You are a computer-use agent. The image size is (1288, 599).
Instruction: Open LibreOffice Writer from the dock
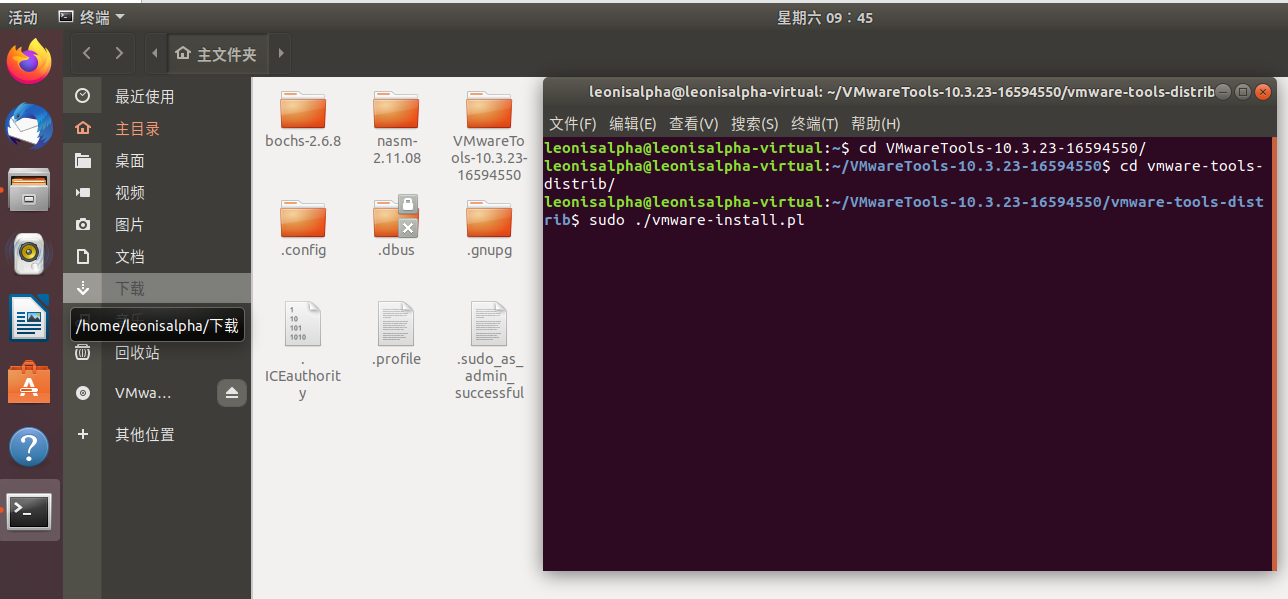click(x=30, y=317)
